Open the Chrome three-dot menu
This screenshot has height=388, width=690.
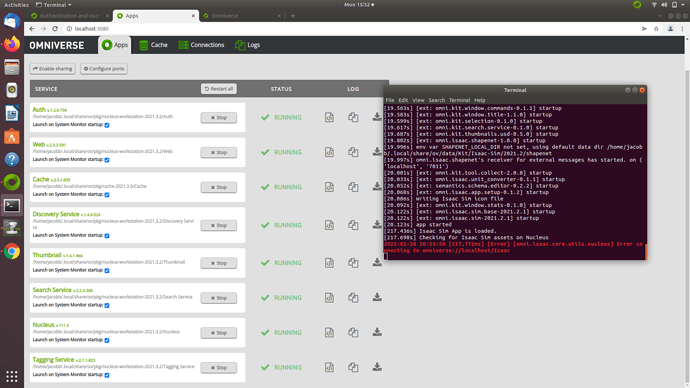click(x=682, y=29)
